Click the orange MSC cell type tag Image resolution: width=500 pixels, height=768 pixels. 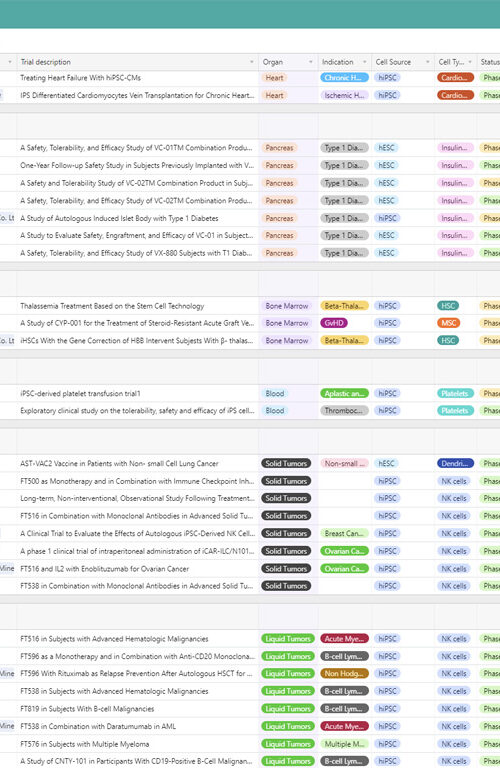pyautogui.click(x=448, y=323)
